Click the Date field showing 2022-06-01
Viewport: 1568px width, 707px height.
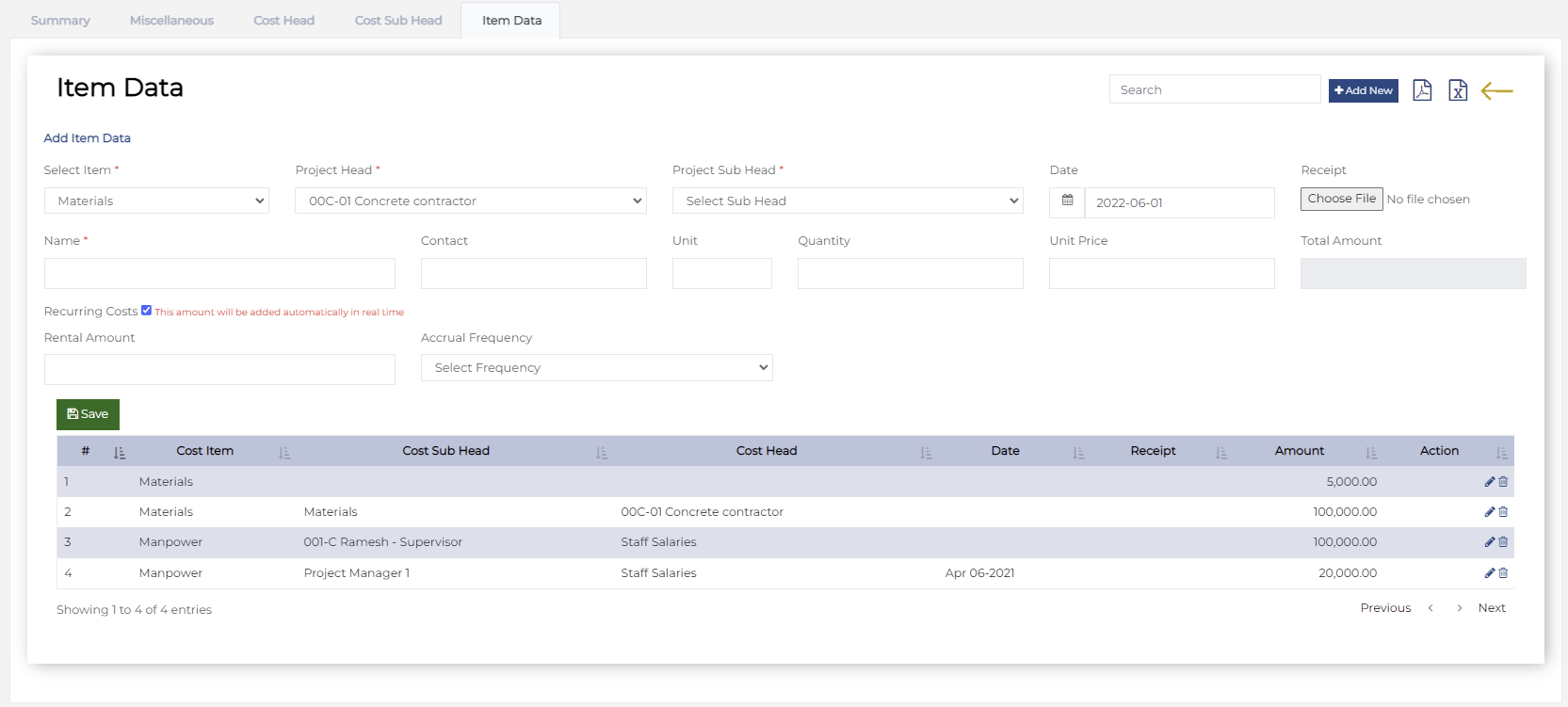coord(1180,202)
